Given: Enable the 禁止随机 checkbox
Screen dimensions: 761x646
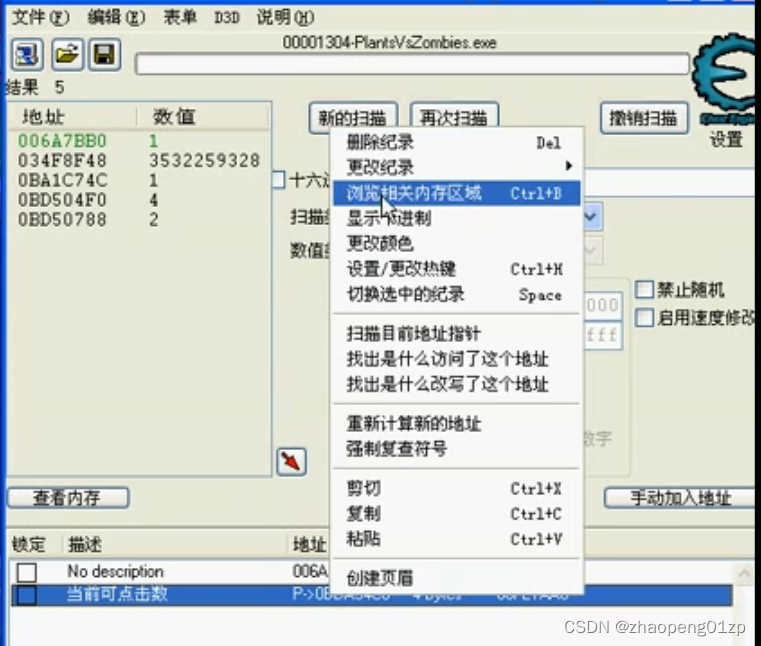Looking at the screenshot, I should (644, 289).
